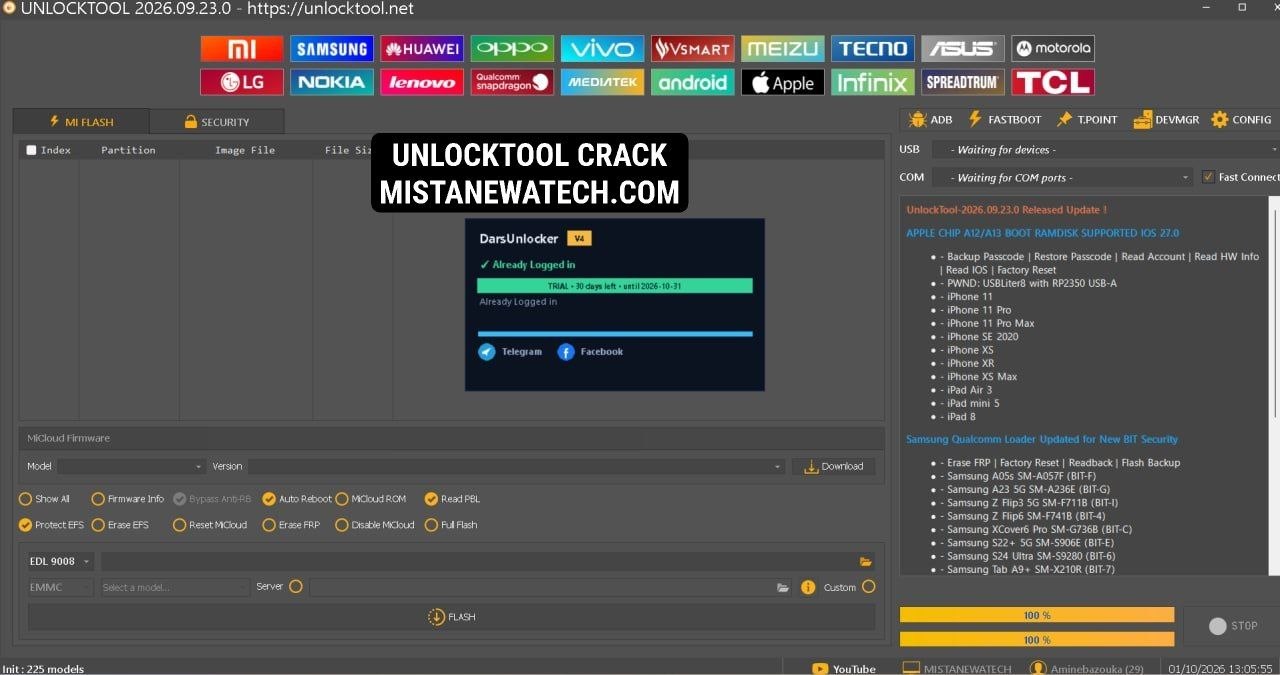The width and height of the screenshot is (1280, 675).
Task: Select the OPPO brand logo
Action: pos(512,48)
